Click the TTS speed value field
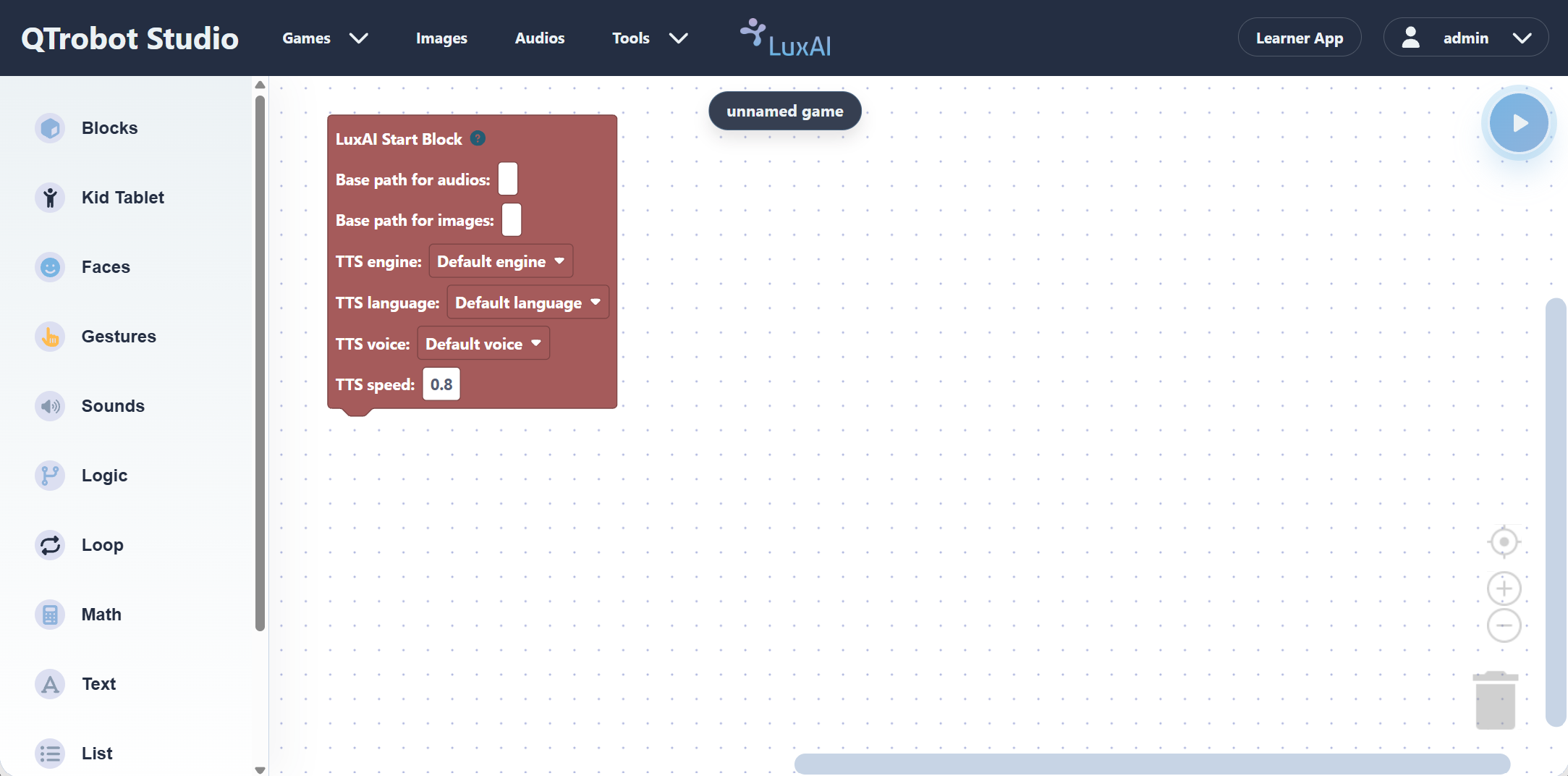The image size is (1568, 776). (x=441, y=384)
